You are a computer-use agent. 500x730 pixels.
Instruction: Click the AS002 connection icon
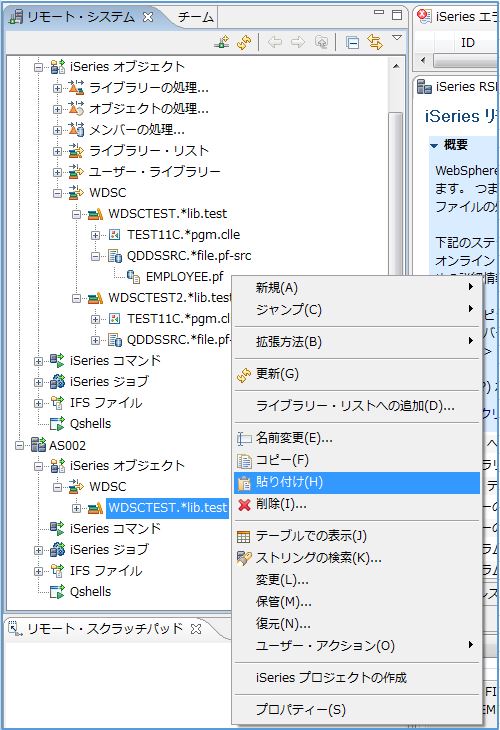[x=38, y=445]
